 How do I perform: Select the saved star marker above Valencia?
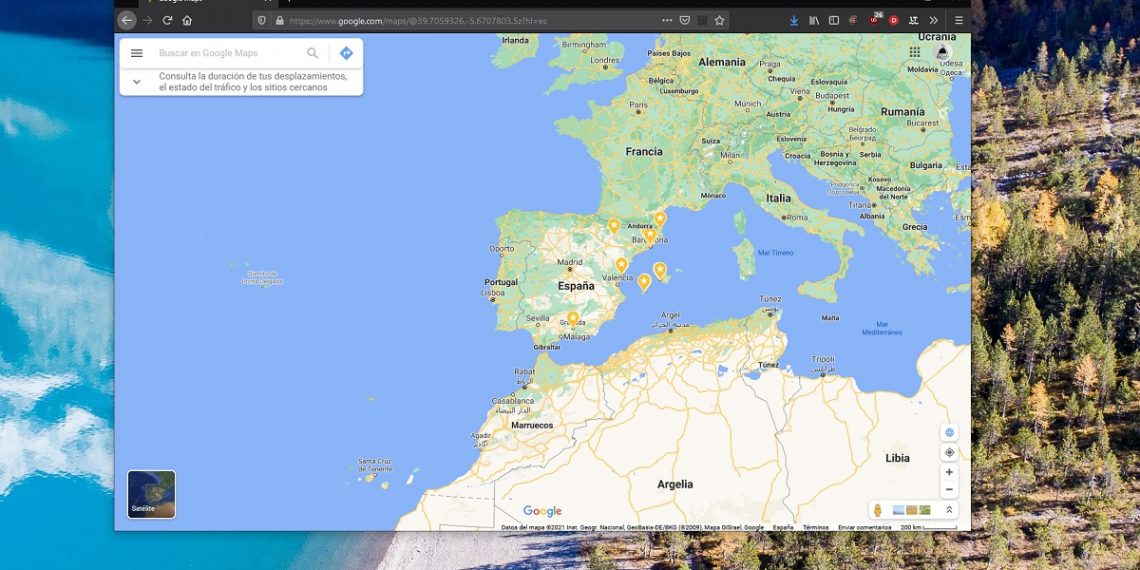tap(622, 265)
